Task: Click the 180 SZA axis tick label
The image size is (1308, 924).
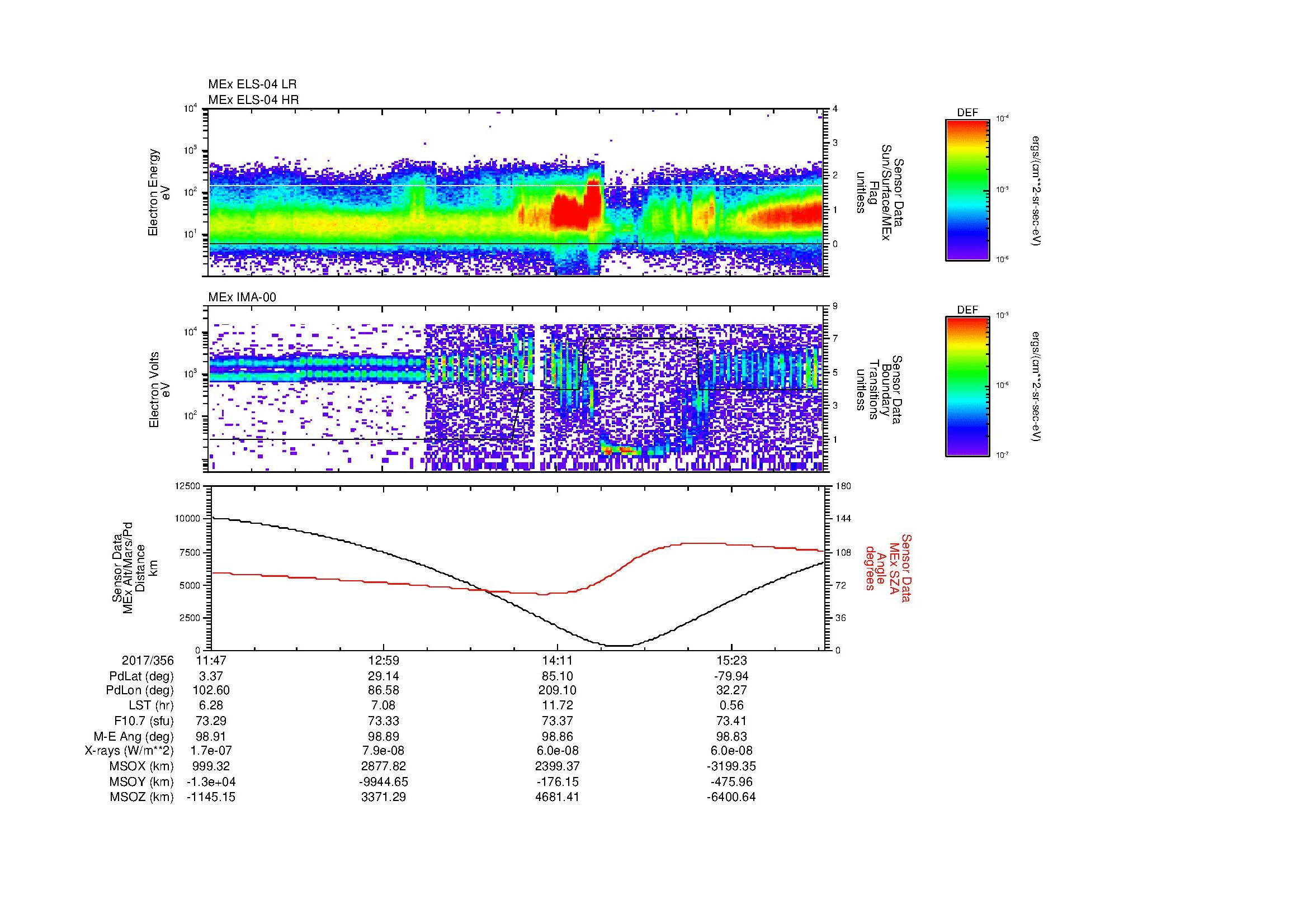Action: 843,486
